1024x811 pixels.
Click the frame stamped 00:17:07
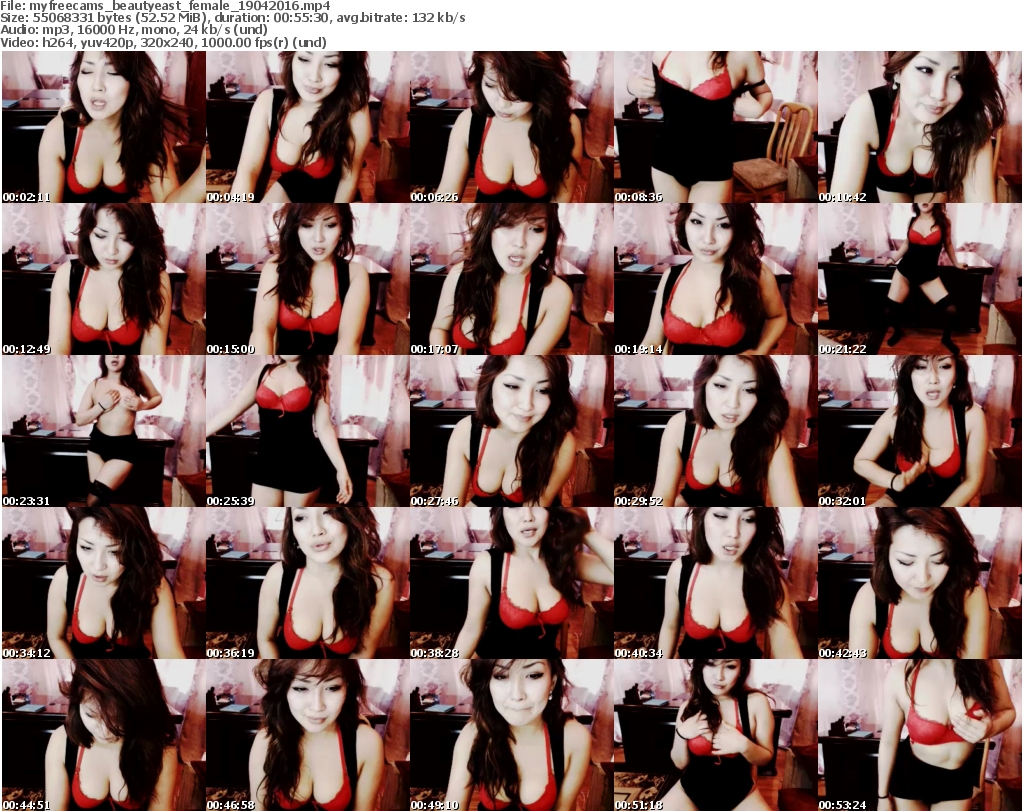click(x=511, y=279)
